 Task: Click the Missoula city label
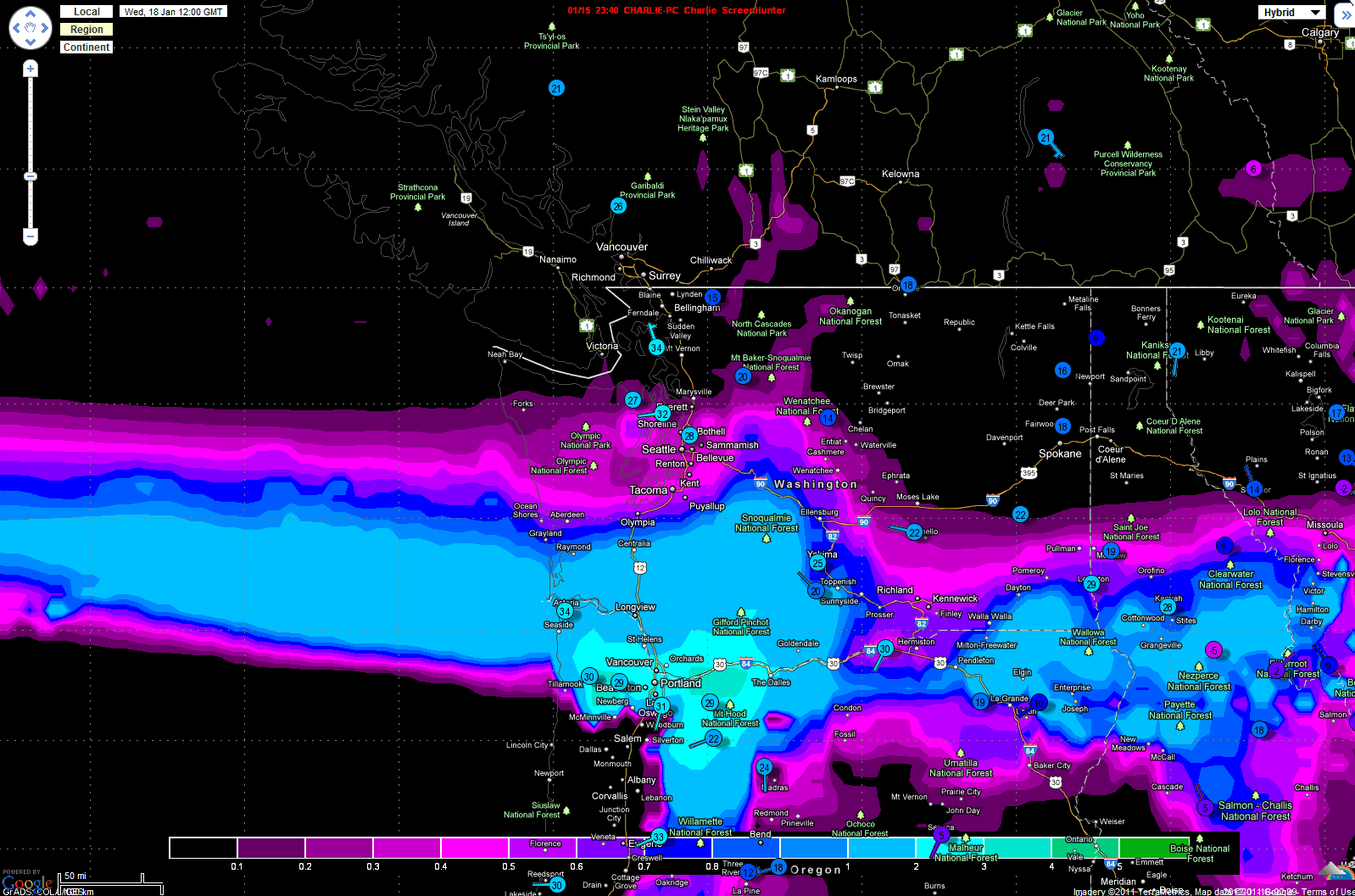click(1324, 525)
